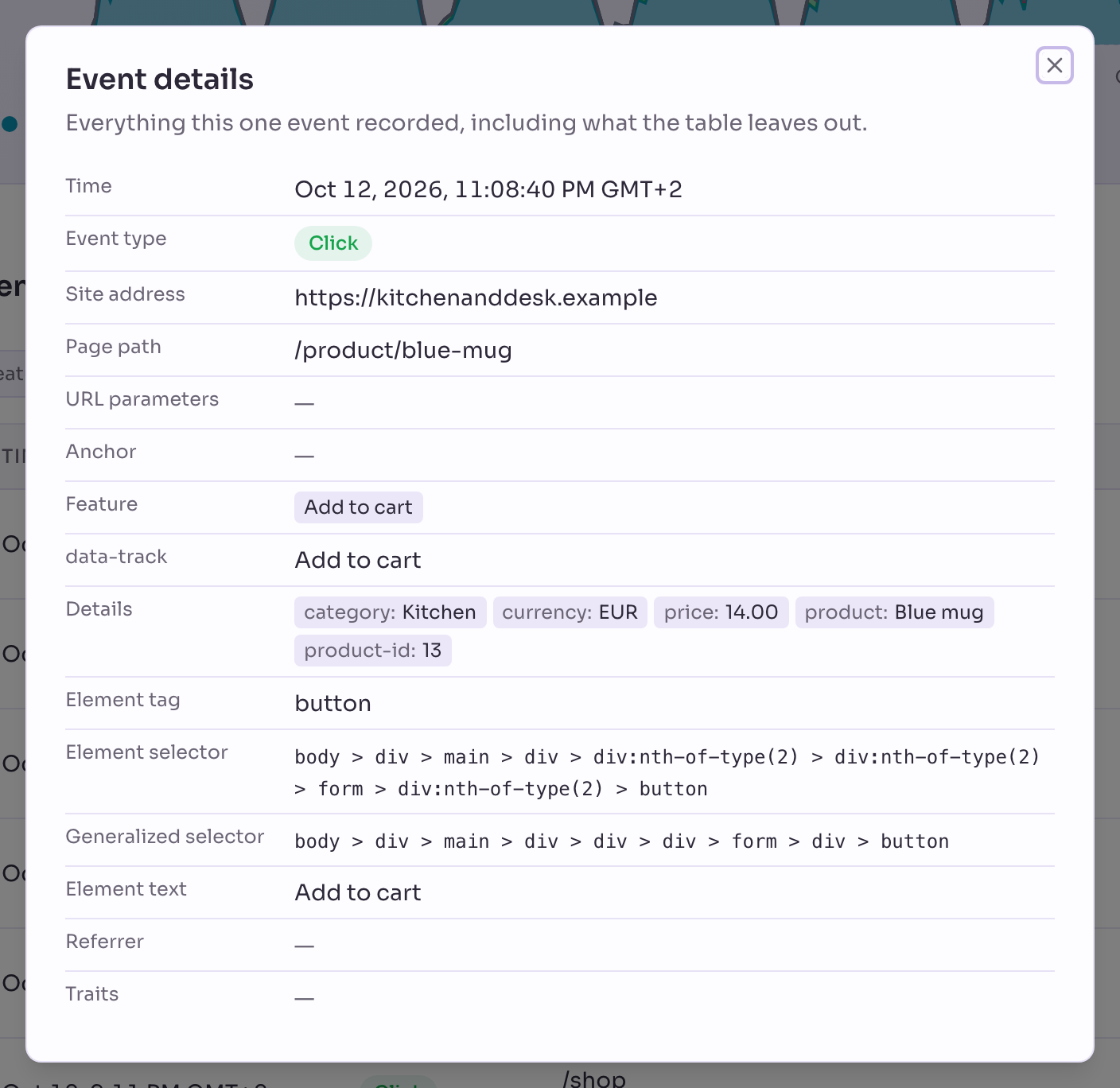Click the Traits row label
Screen dimensions: 1120x1088
(x=92, y=994)
